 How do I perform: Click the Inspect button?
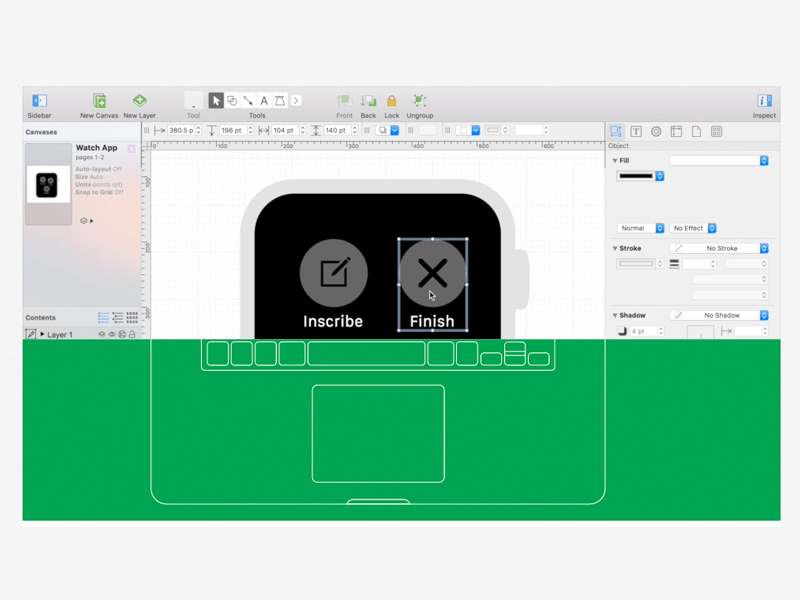(x=764, y=101)
